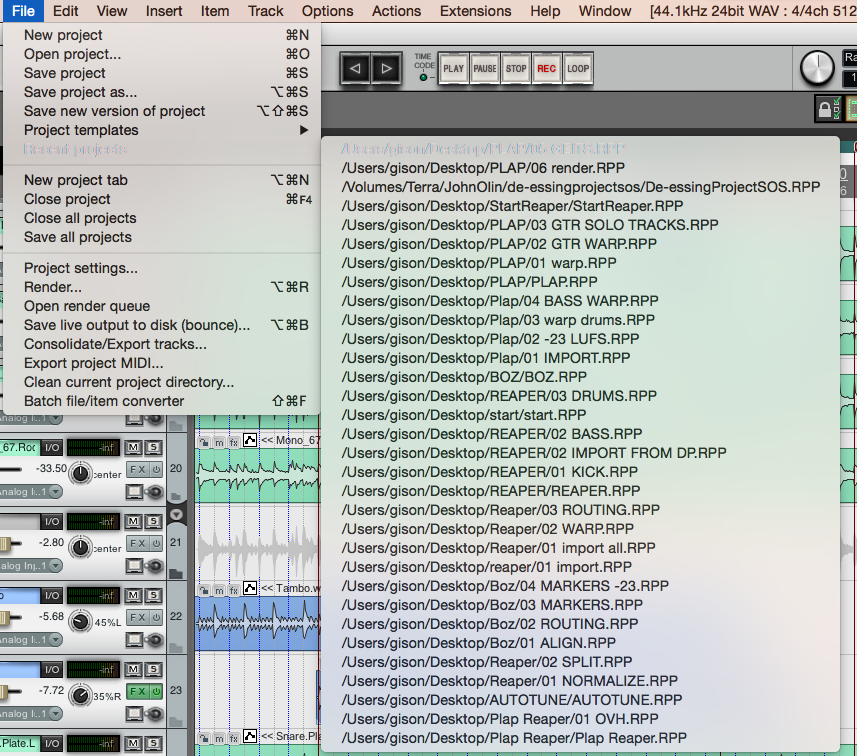The image size is (857, 756).
Task: Open the Track menu
Action: (x=266, y=11)
